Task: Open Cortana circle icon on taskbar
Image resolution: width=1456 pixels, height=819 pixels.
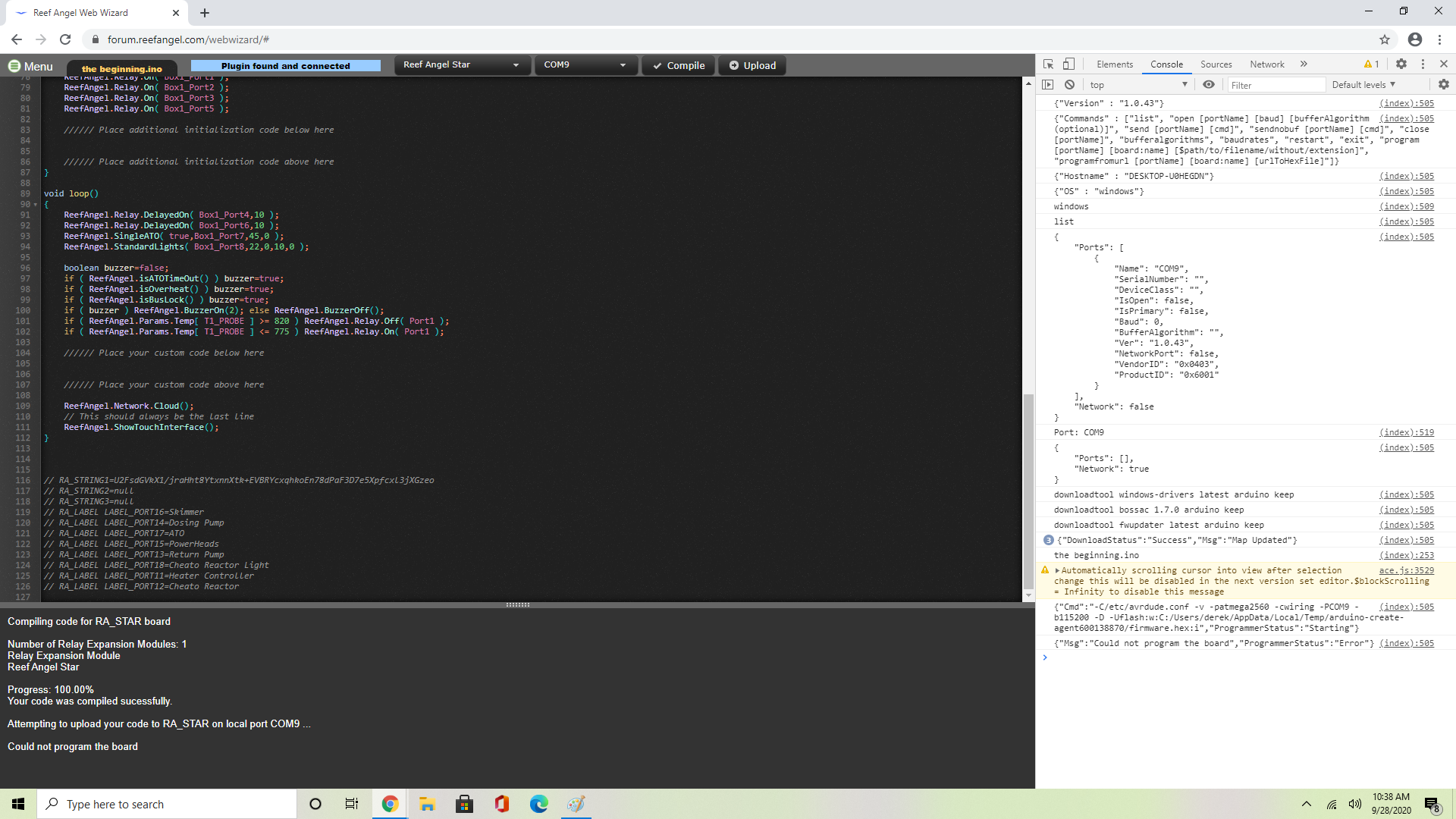Action: 315,804
